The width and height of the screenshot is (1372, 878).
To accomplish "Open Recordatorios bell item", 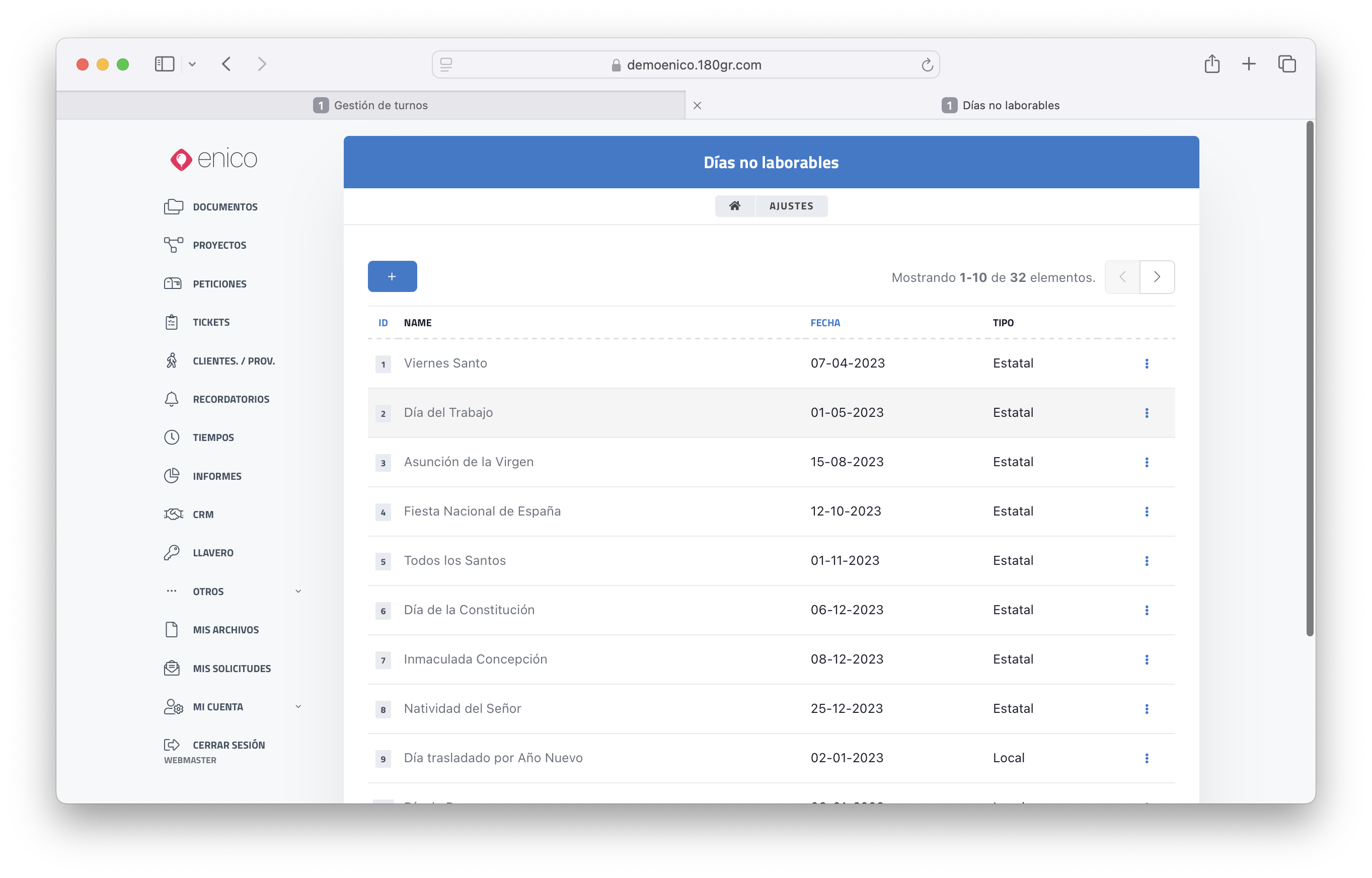I will click(231, 399).
